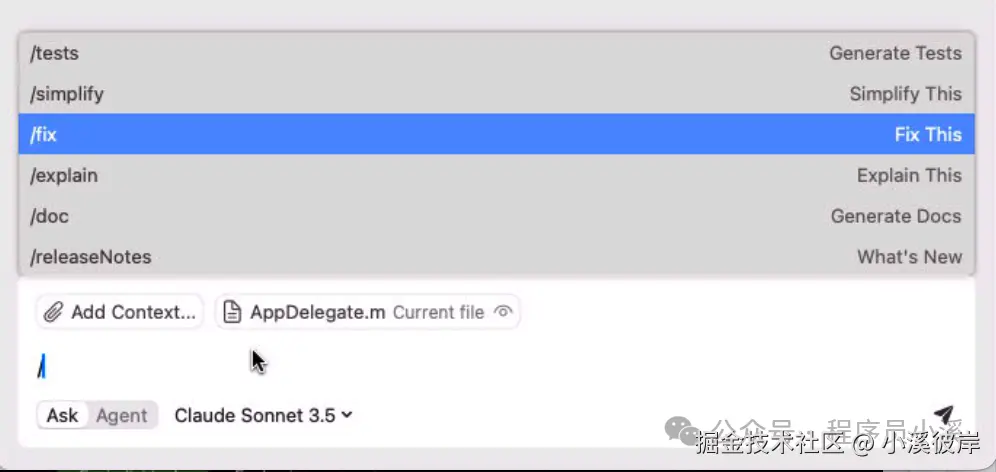Open the Claude Sonnet 3.5 model dropdown
Viewport: 996px width, 472px height.
(x=263, y=415)
